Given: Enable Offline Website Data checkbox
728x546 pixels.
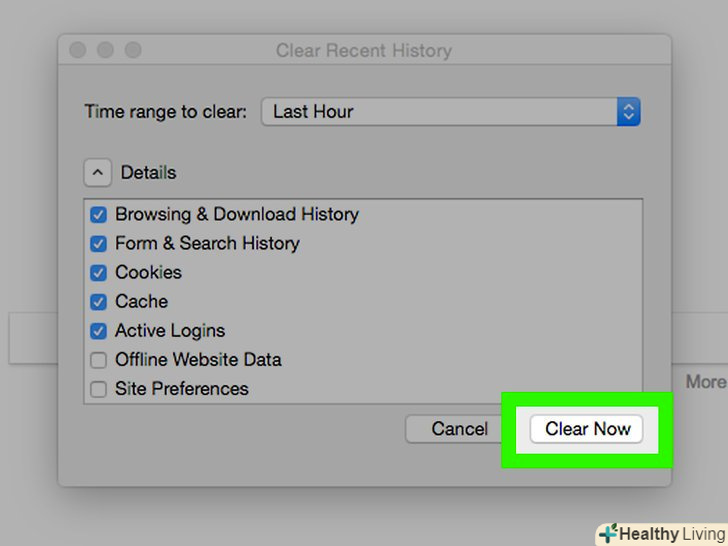Looking at the screenshot, I should coord(98,360).
